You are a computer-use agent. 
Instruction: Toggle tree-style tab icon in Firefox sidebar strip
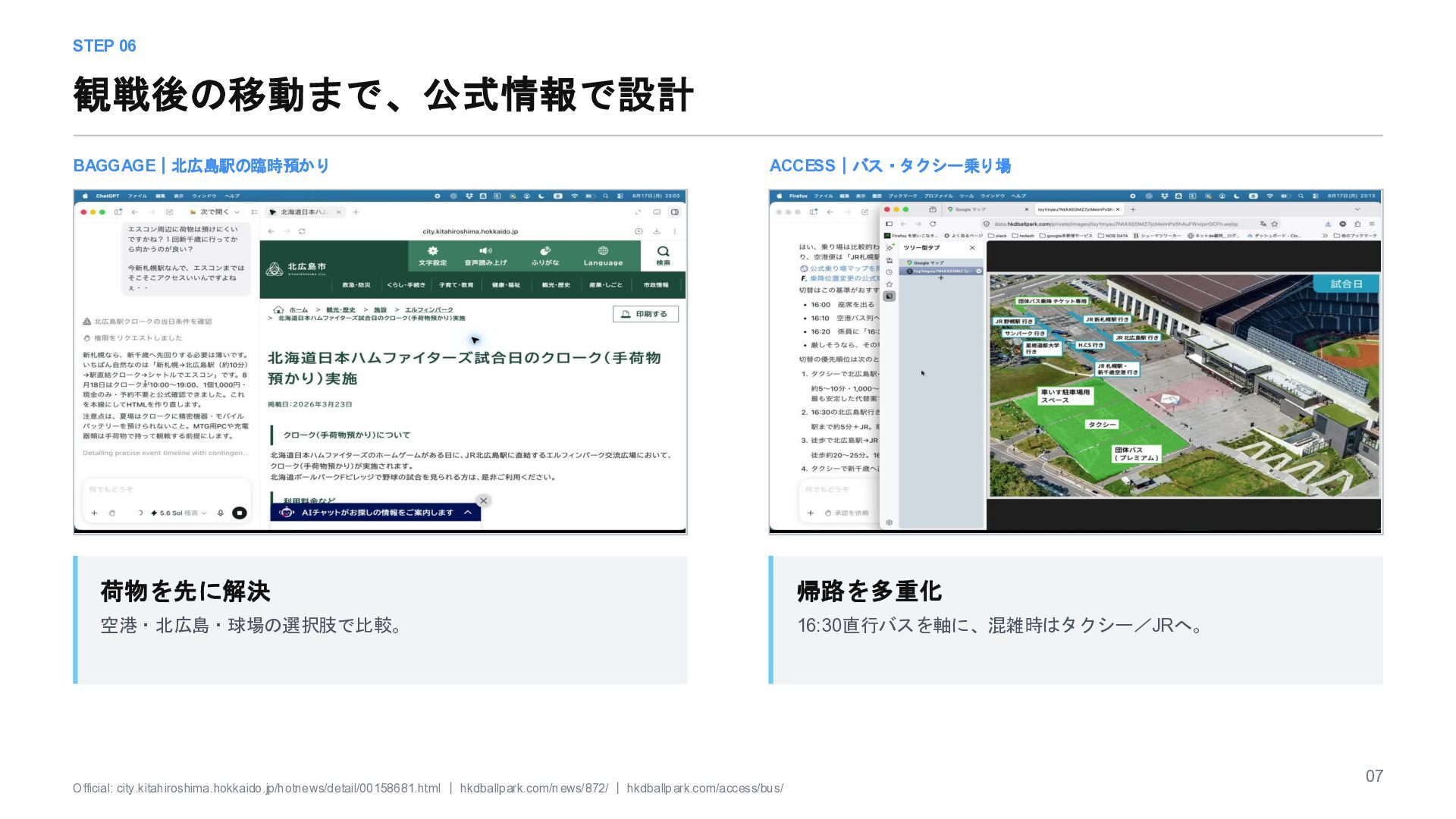pos(890,297)
